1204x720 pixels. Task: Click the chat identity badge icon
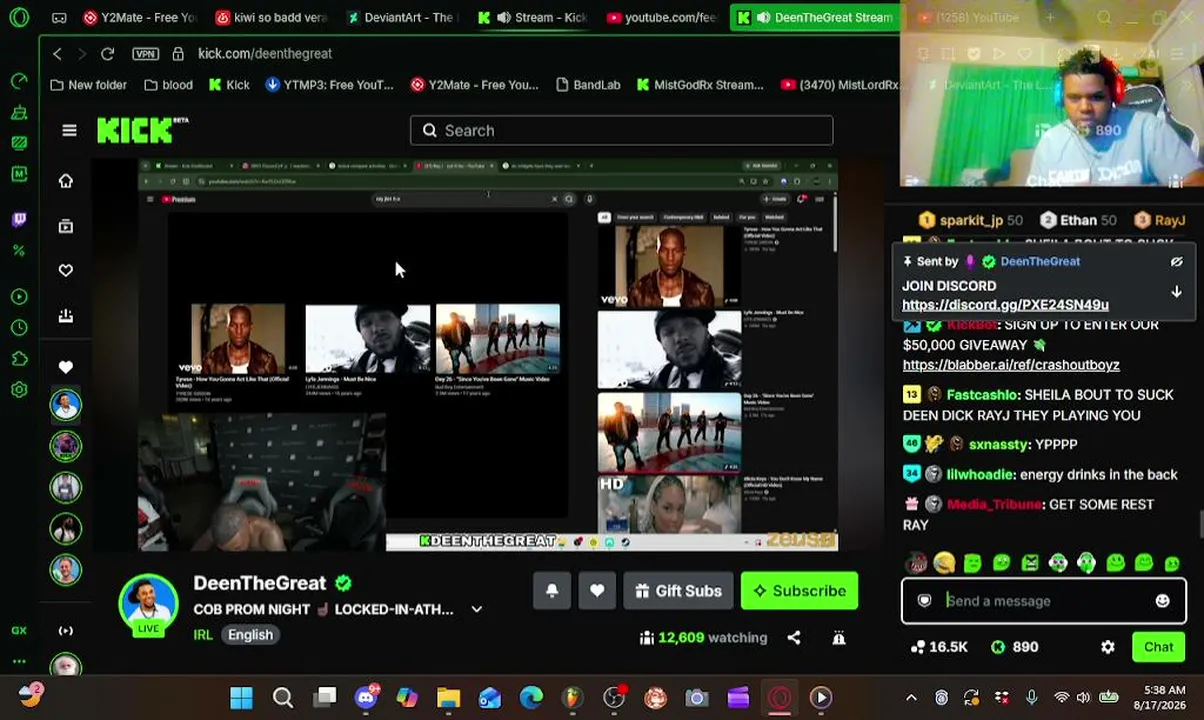pyautogui.click(x=924, y=601)
